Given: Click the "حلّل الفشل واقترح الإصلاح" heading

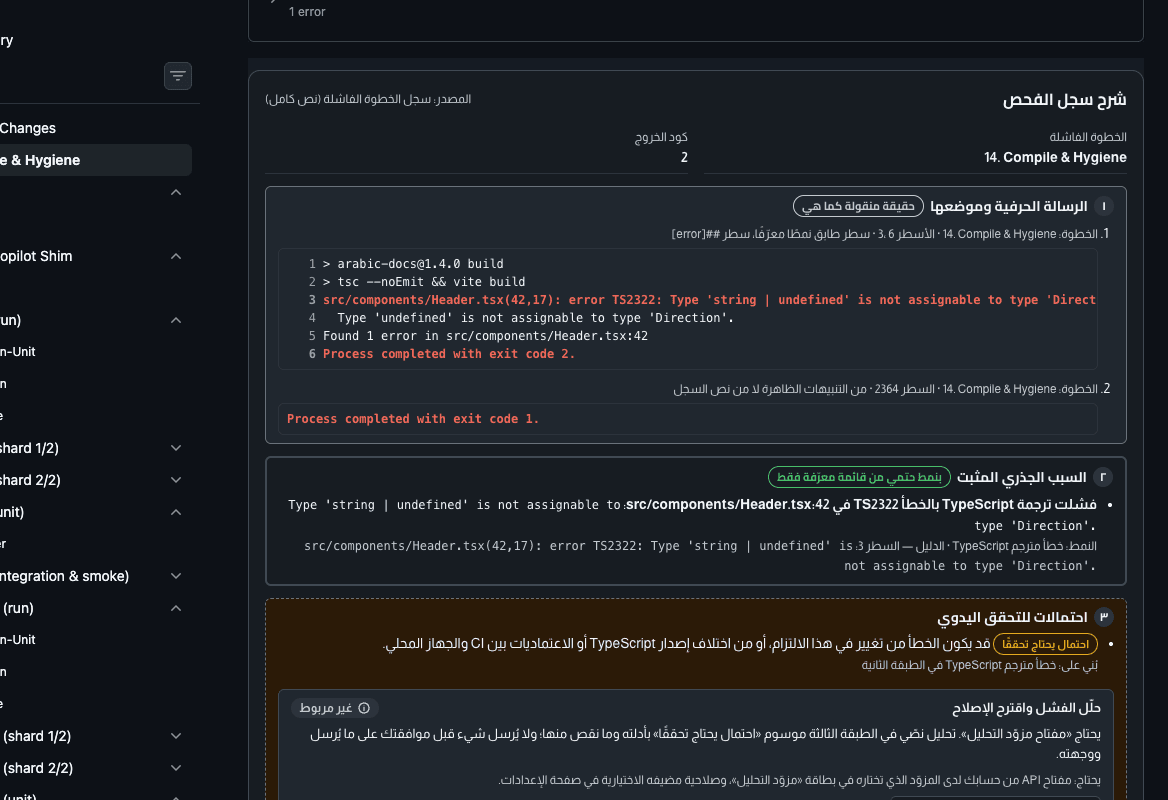Looking at the screenshot, I should [x=1026, y=708].
